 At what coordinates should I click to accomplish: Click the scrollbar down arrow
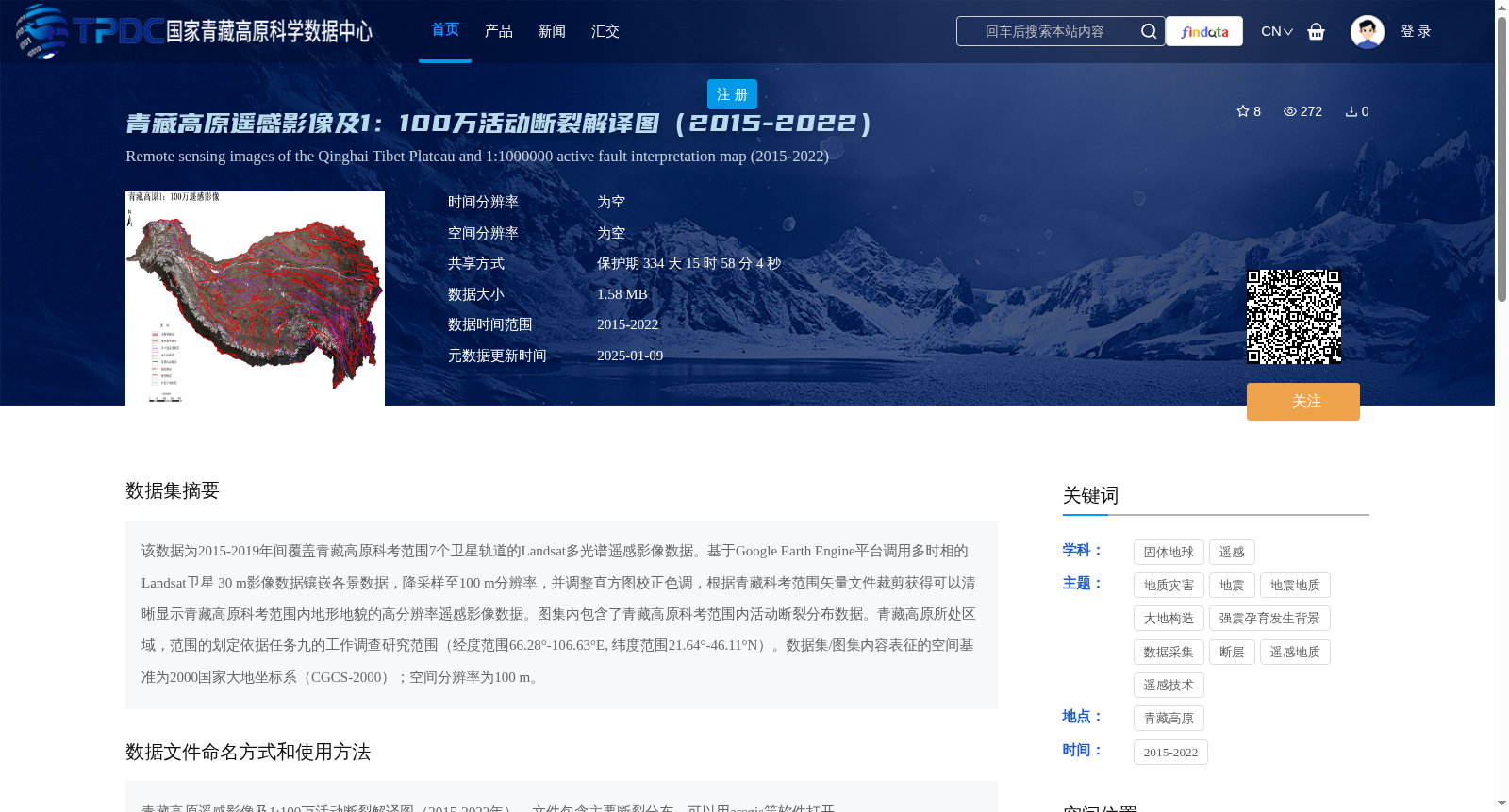(1501, 804)
